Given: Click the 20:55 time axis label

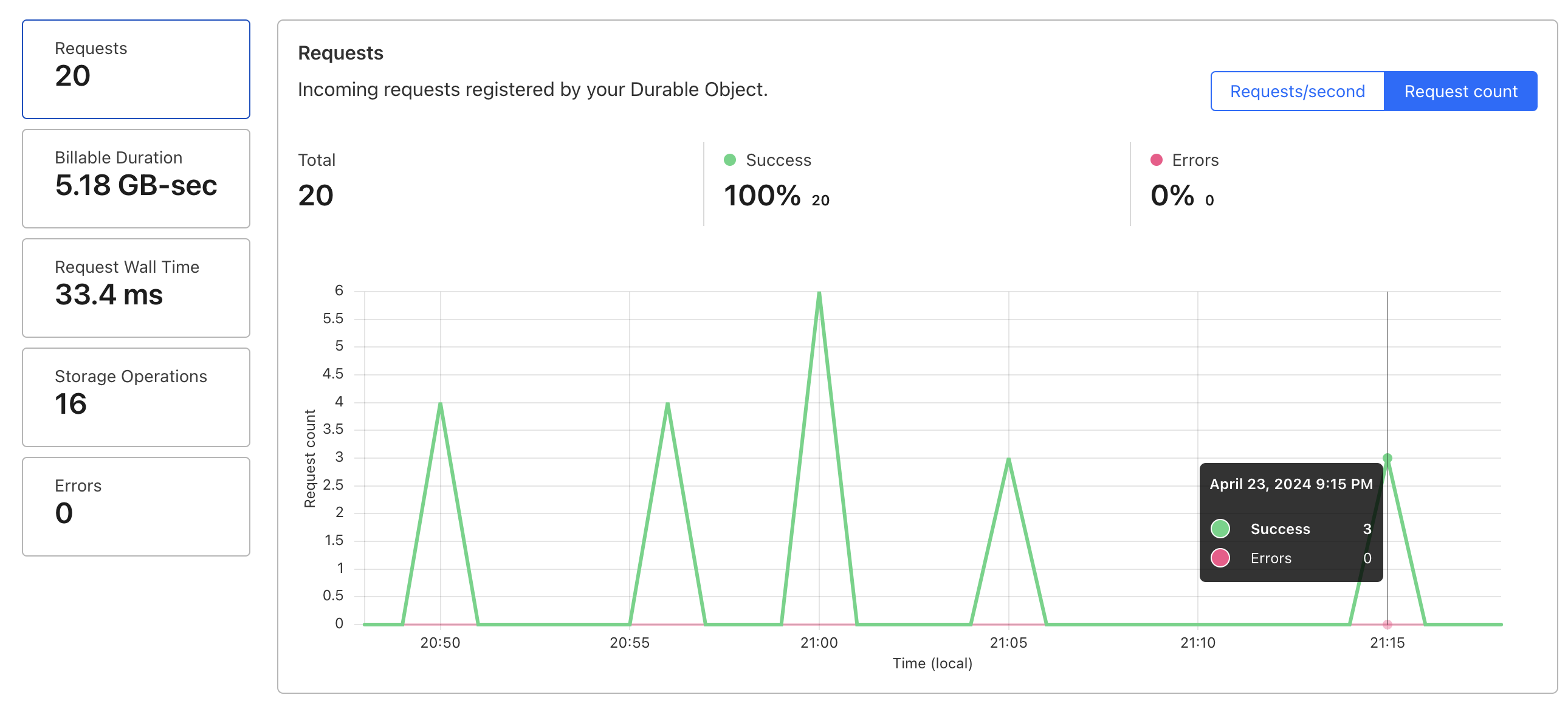Looking at the screenshot, I should pyautogui.click(x=630, y=643).
